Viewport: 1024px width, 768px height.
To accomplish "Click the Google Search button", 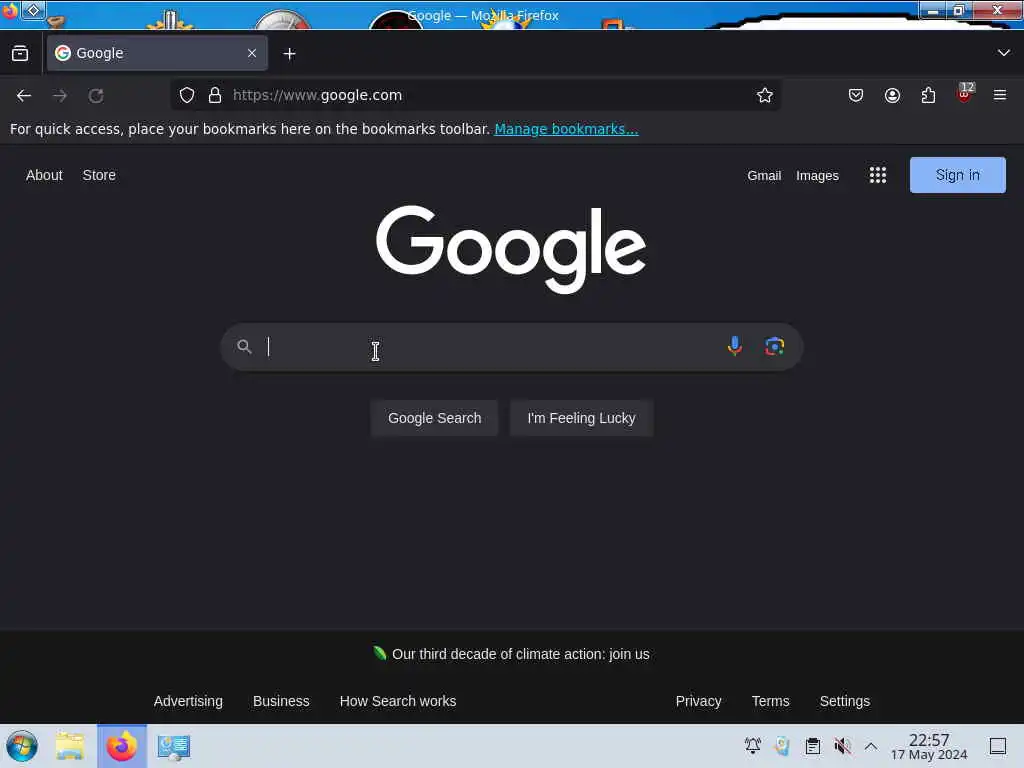I will (434, 418).
